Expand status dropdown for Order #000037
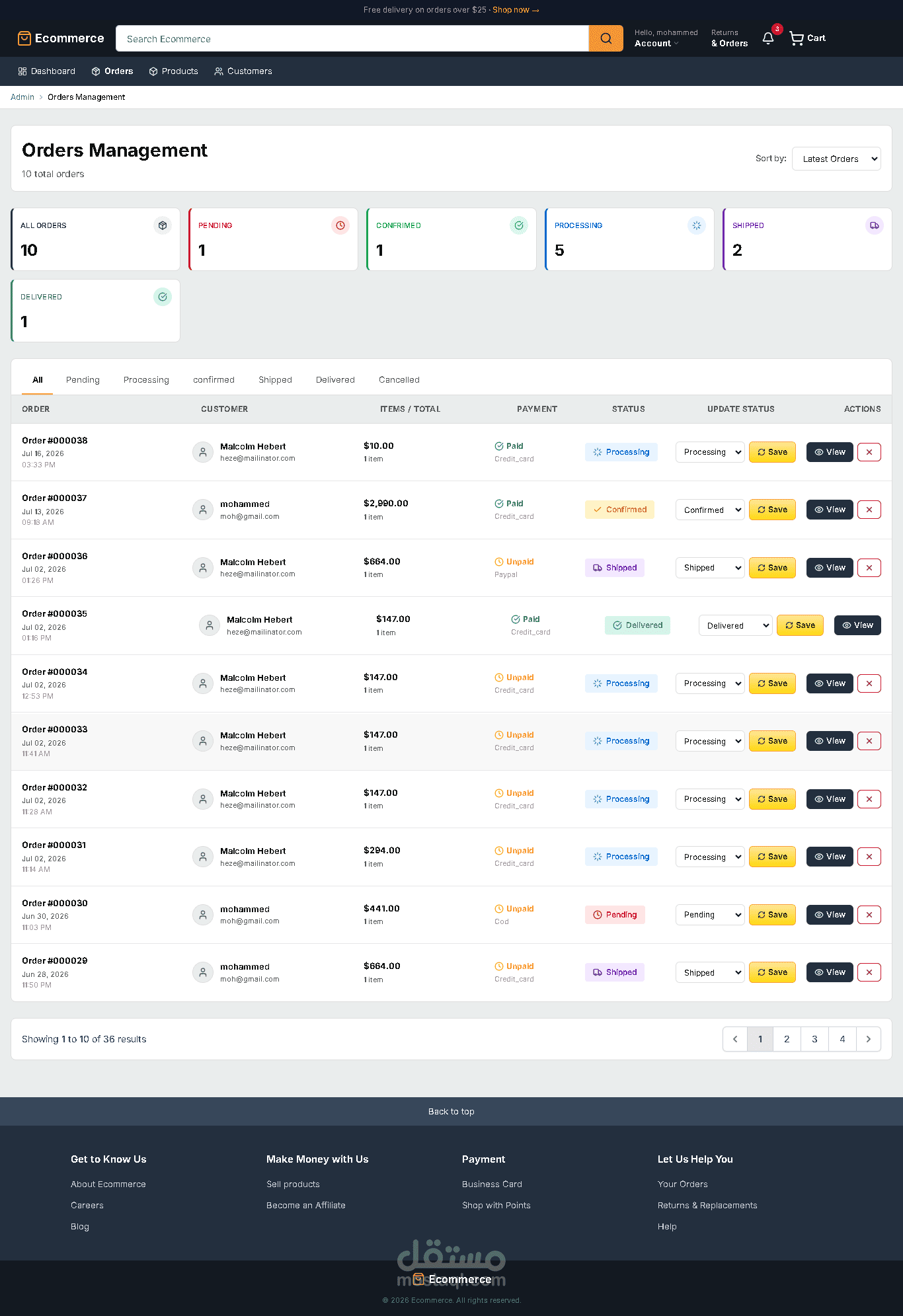Viewport: 903px width, 1316px height. pos(710,510)
